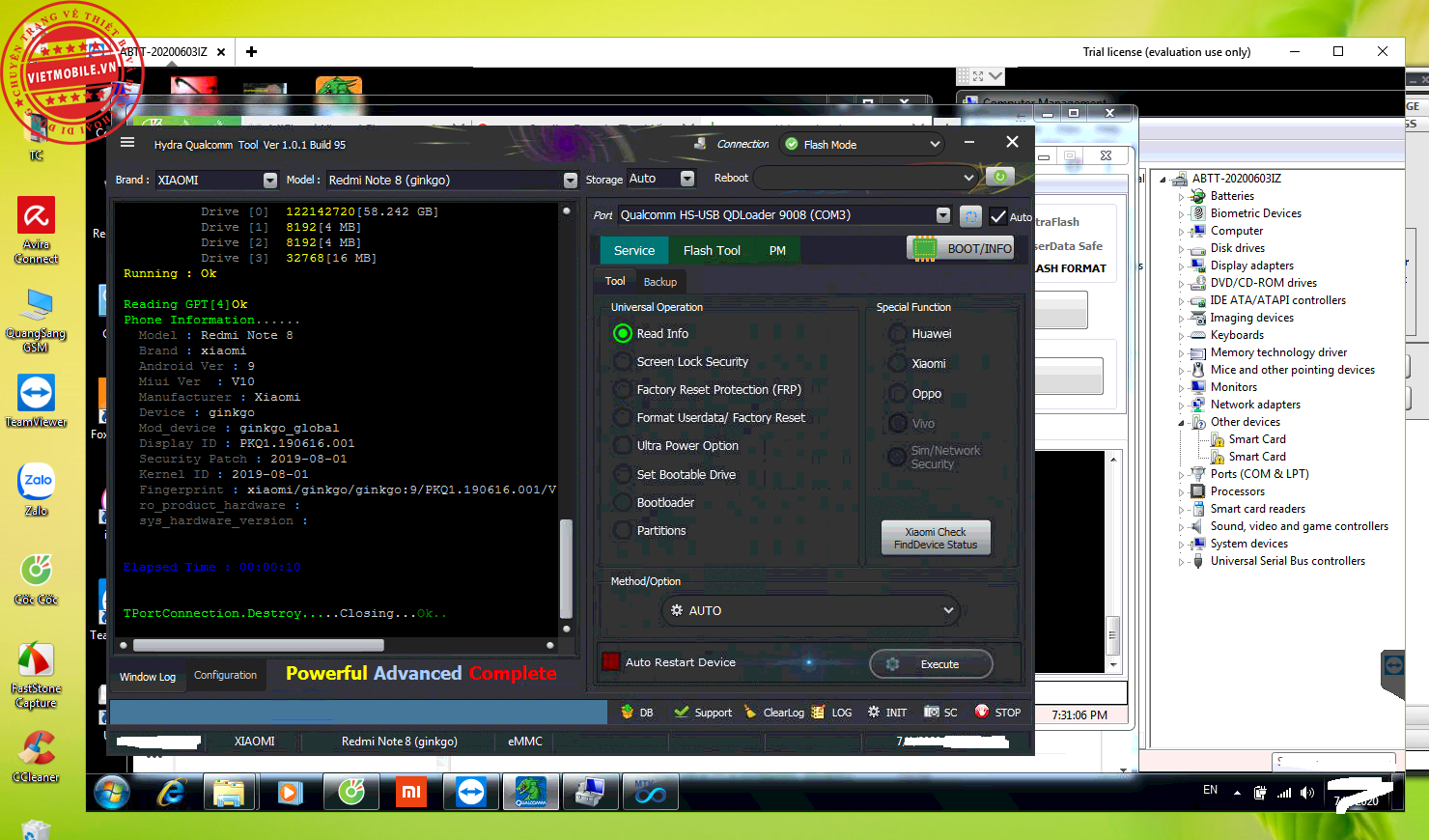Switch to the Flash Tool tab
The height and width of the screenshot is (840, 1429).
(x=712, y=250)
